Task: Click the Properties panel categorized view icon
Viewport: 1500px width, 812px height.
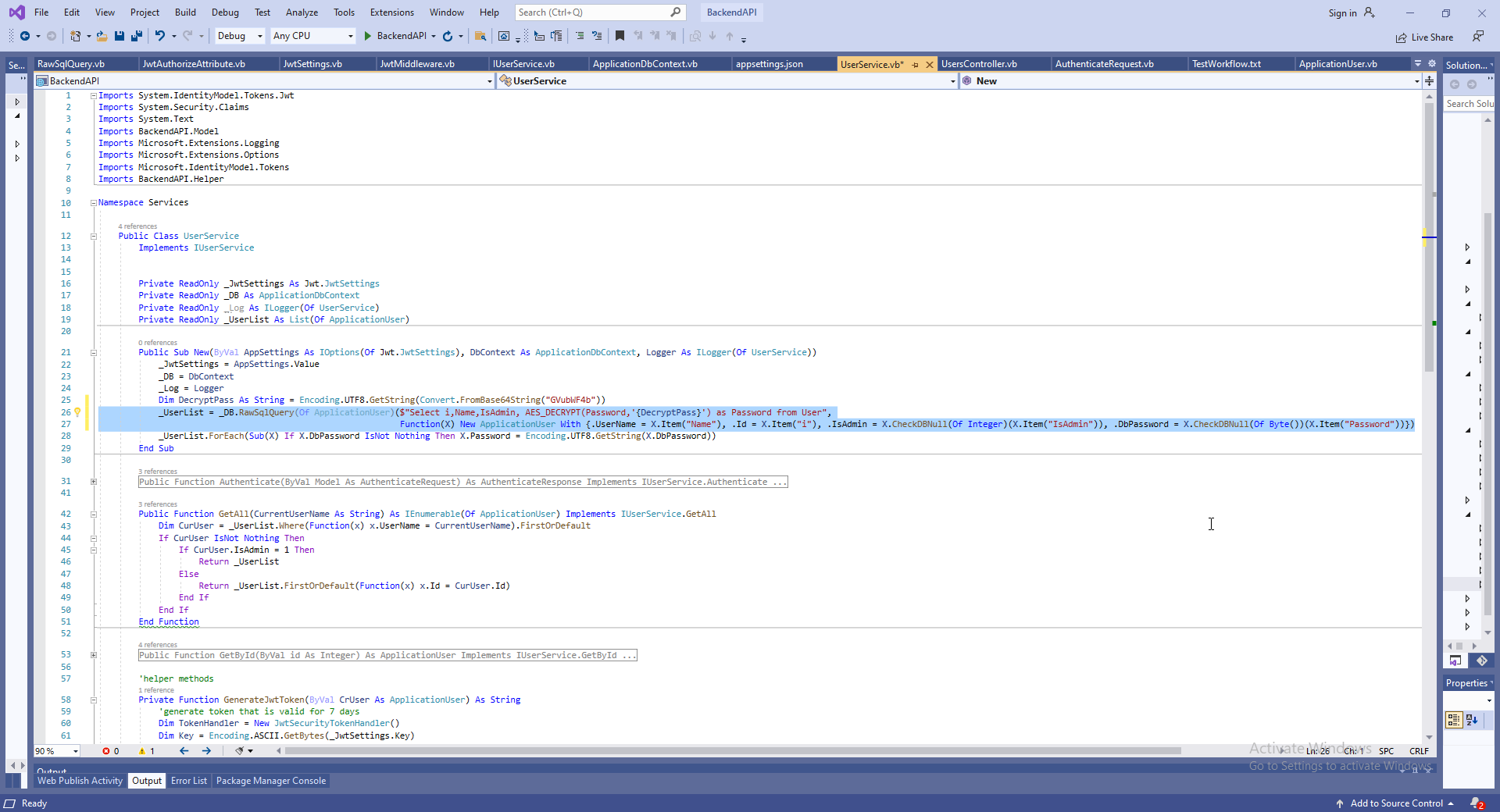Action: point(1454,720)
